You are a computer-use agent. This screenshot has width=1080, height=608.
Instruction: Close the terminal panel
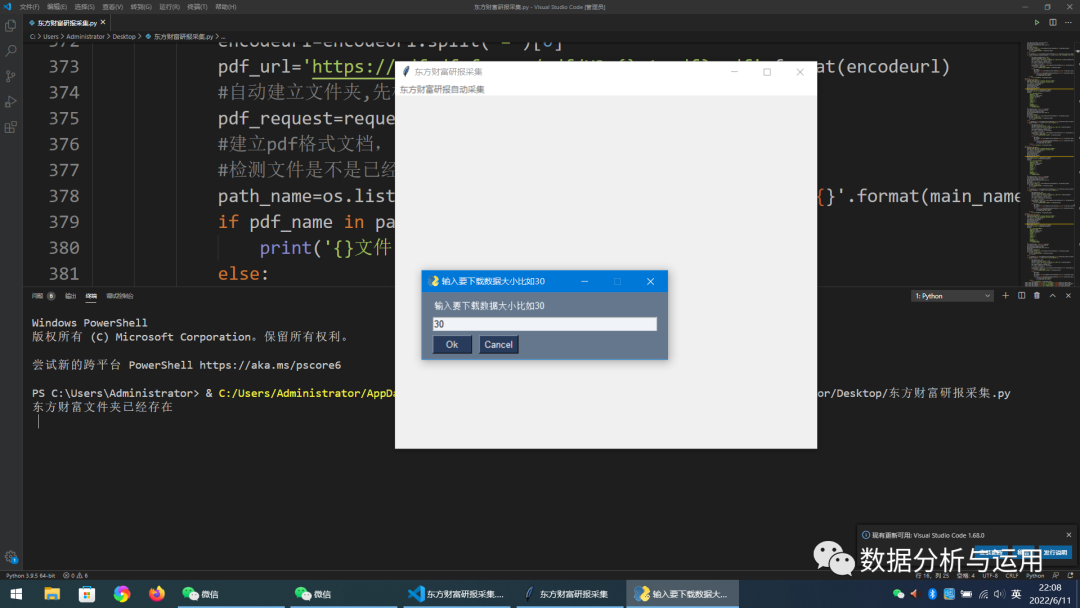(1068, 296)
